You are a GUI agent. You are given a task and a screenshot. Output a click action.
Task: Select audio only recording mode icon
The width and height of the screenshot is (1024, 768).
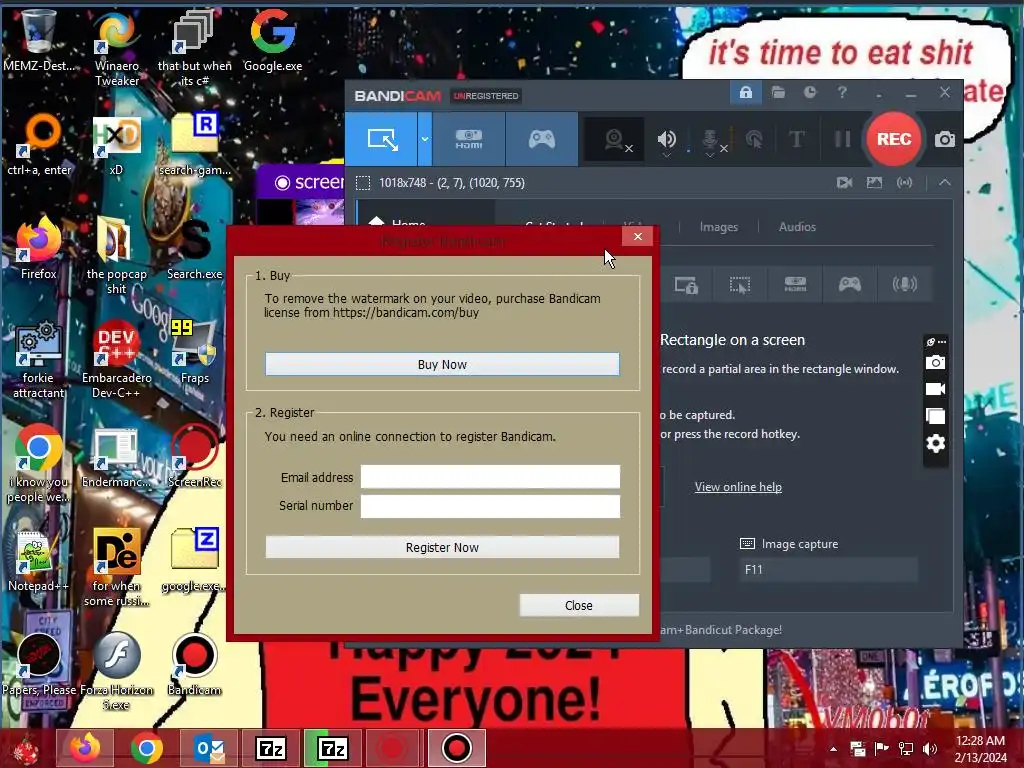click(904, 285)
